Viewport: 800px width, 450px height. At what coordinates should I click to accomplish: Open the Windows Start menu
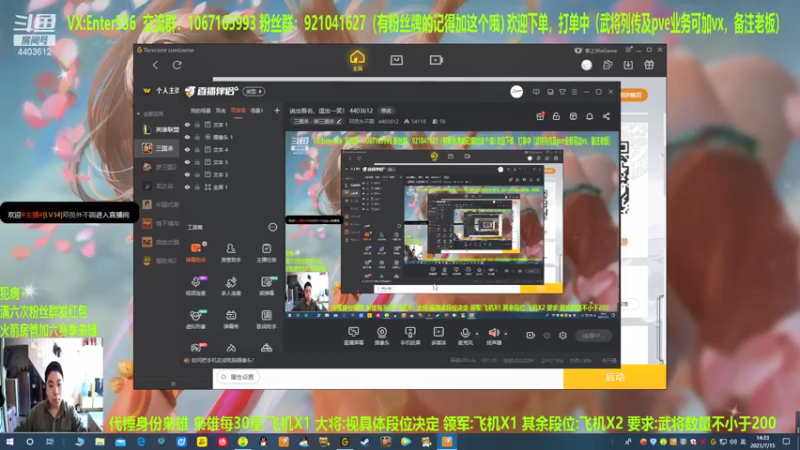(10, 442)
